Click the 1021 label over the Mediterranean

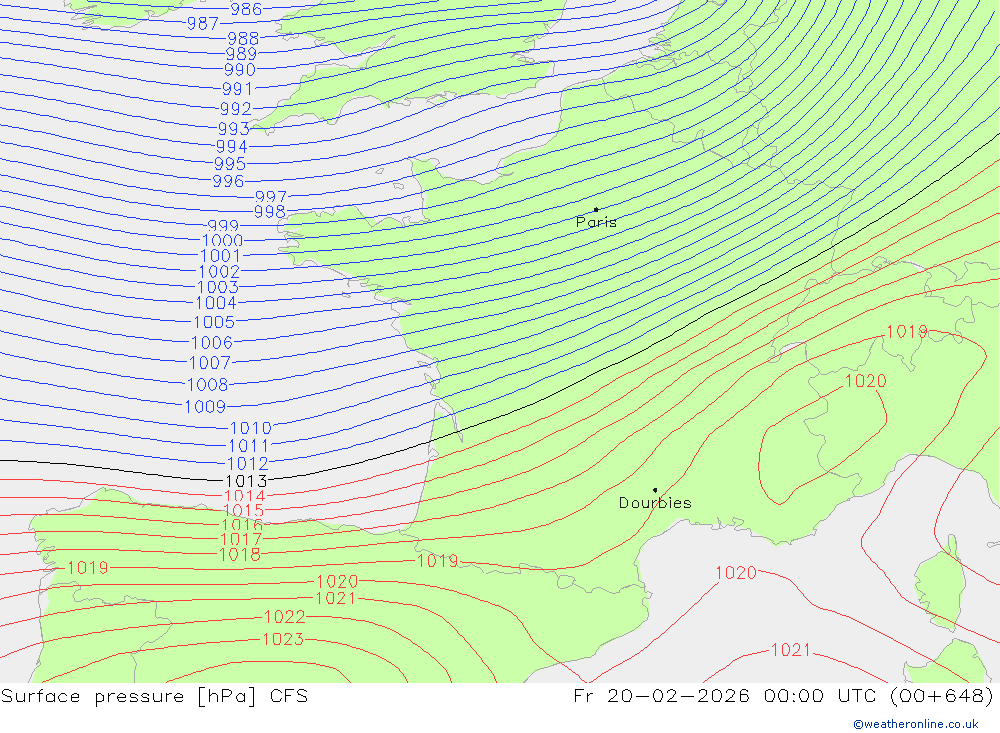[x=791, y=650]
